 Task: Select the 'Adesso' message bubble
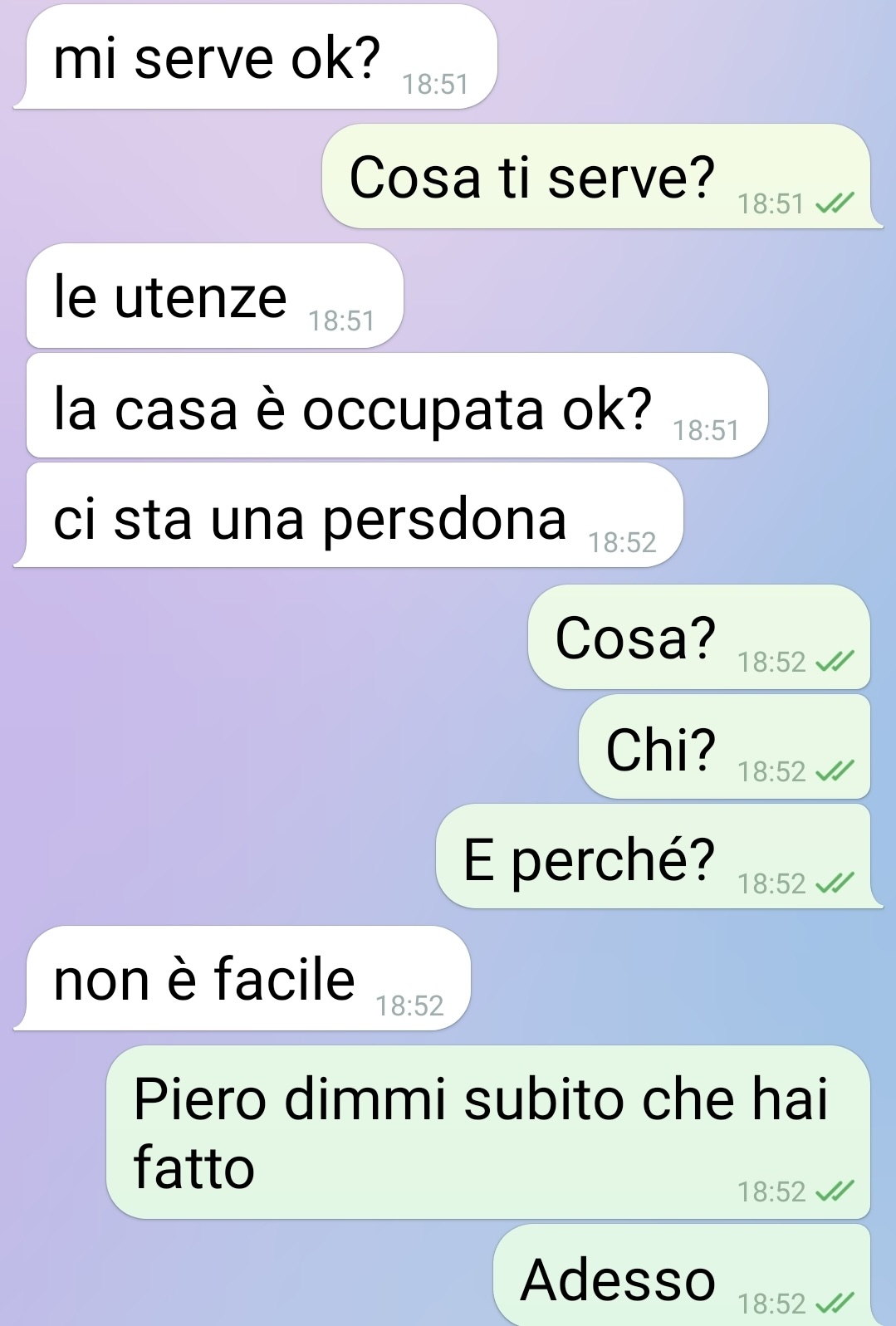[682, 1275]
